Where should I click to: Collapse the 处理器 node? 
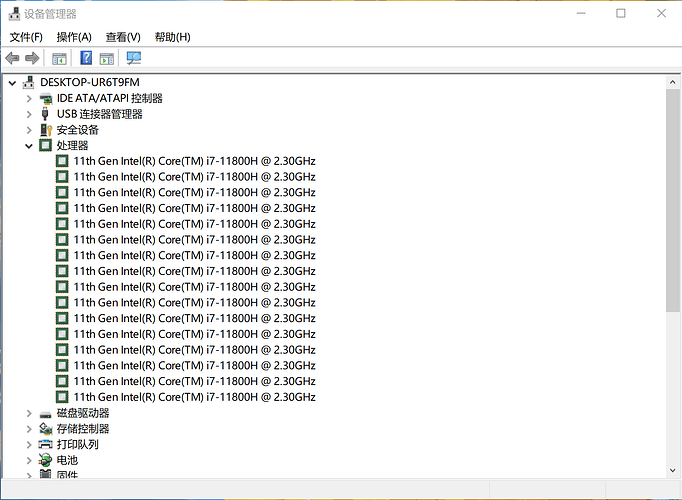pyautogui.click(x=29, y=146)
